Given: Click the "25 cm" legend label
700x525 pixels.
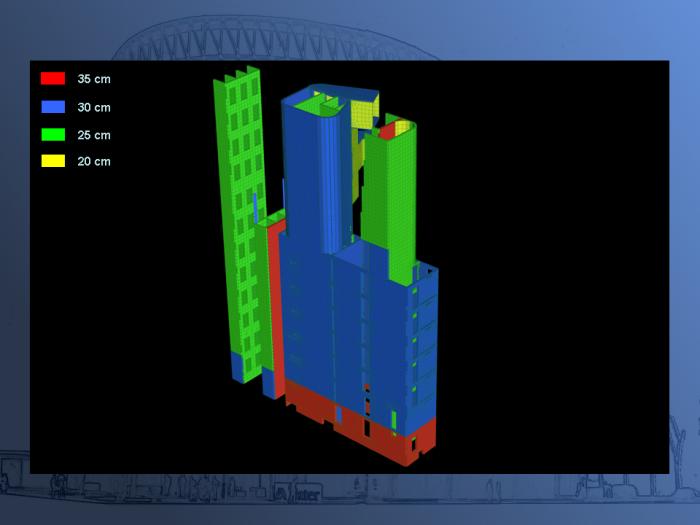Looking at the screenshot, I should point(94,134).
